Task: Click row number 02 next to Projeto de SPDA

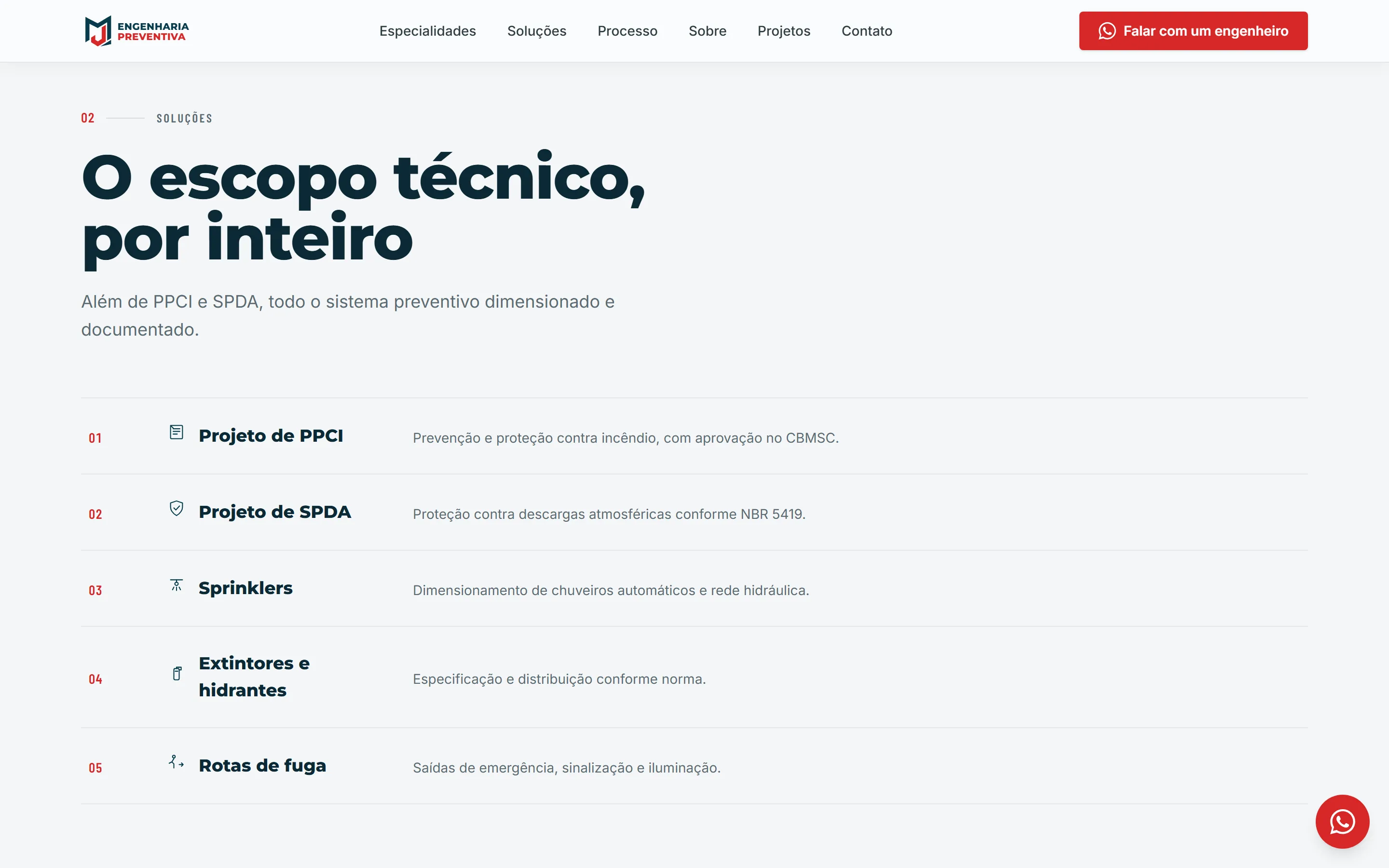Action: pyautogui.click(x=95, y=515)
